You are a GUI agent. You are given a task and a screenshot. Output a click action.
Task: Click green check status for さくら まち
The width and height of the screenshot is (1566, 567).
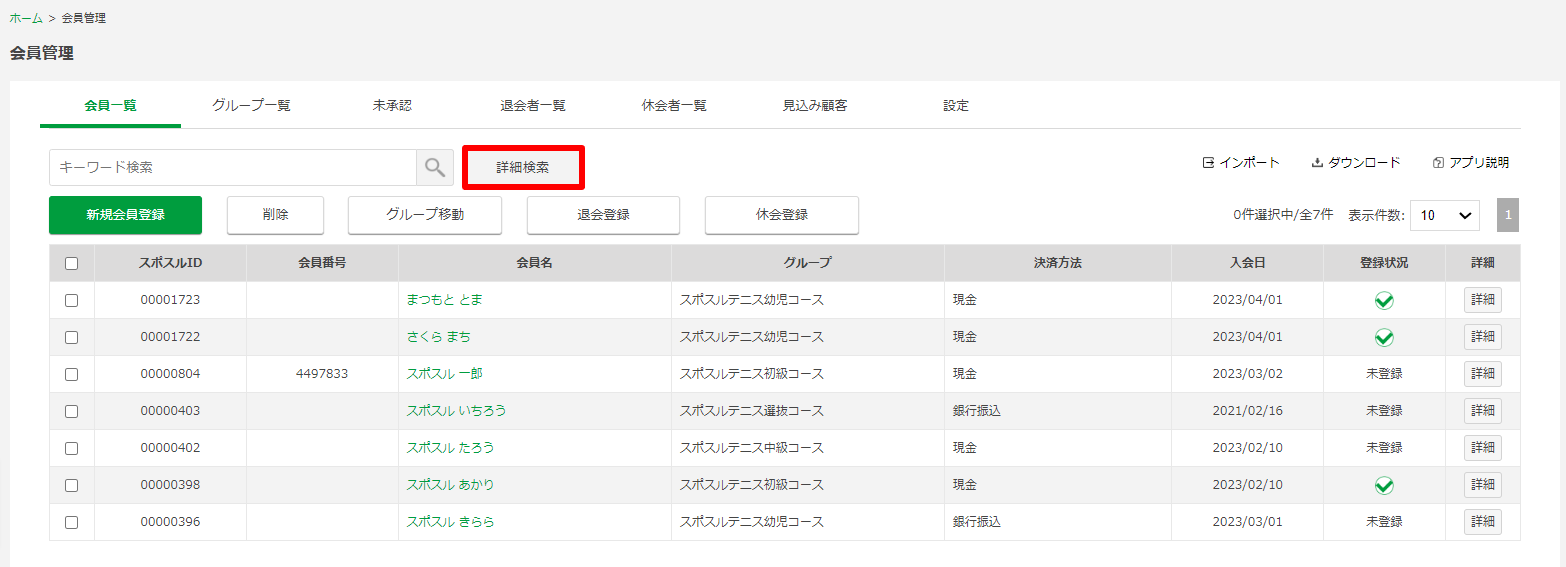[1384, 337]
